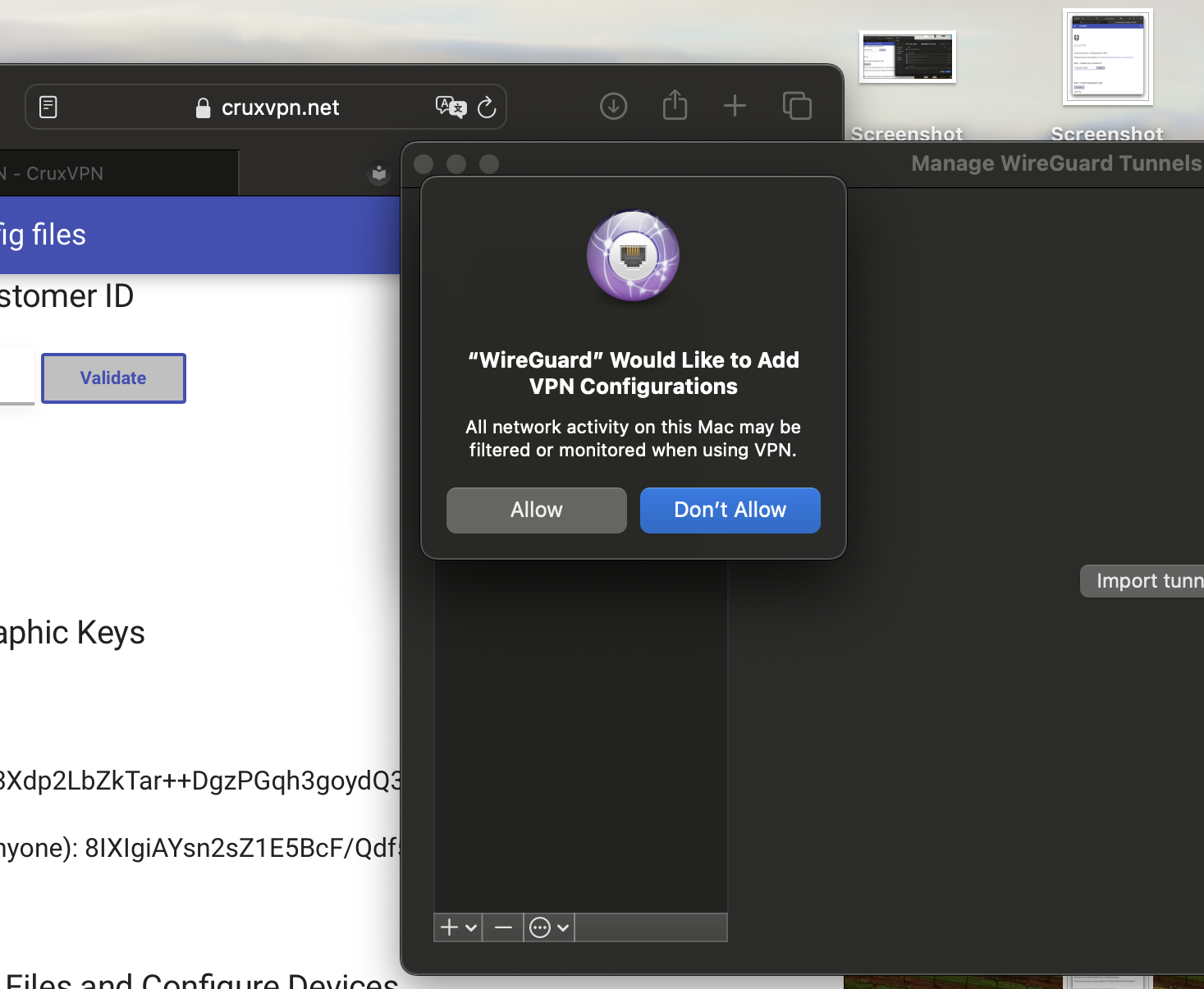This screenshot has width=1204, height=989.
Task: Open Safari Reader view icon
Action: click(48, 108)
